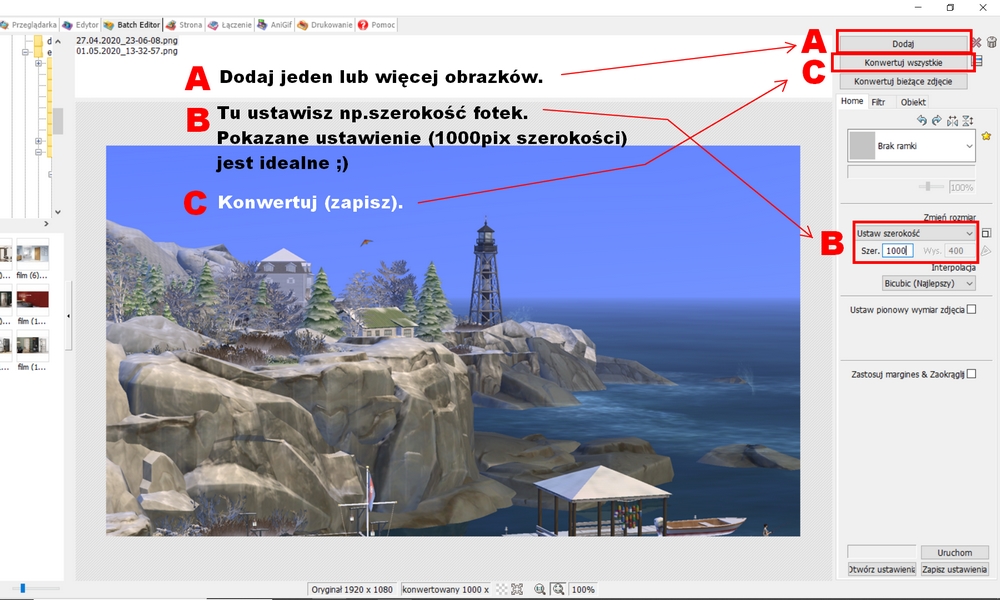Viewport: 1000px width, 600px height.
Task: Select the film (6) thumbnail
Action: (33, 254)
